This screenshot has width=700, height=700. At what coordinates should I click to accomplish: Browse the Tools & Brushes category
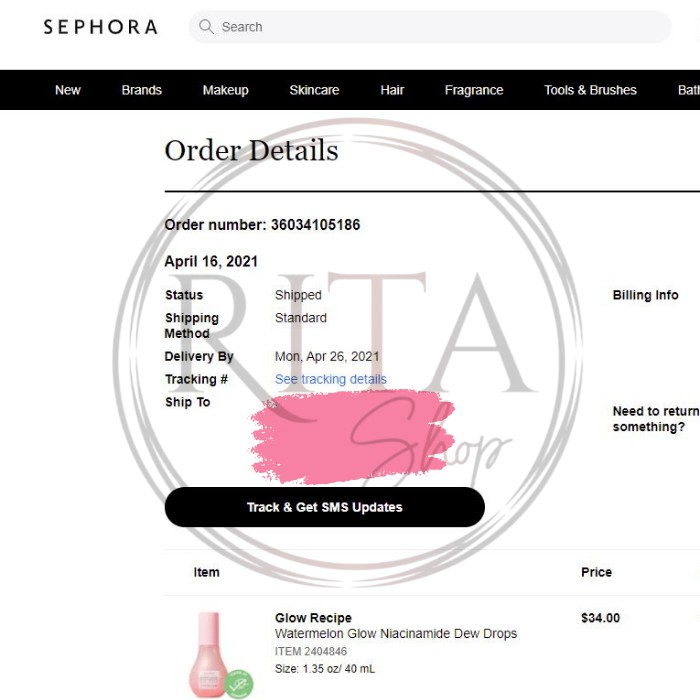(590, 90)
